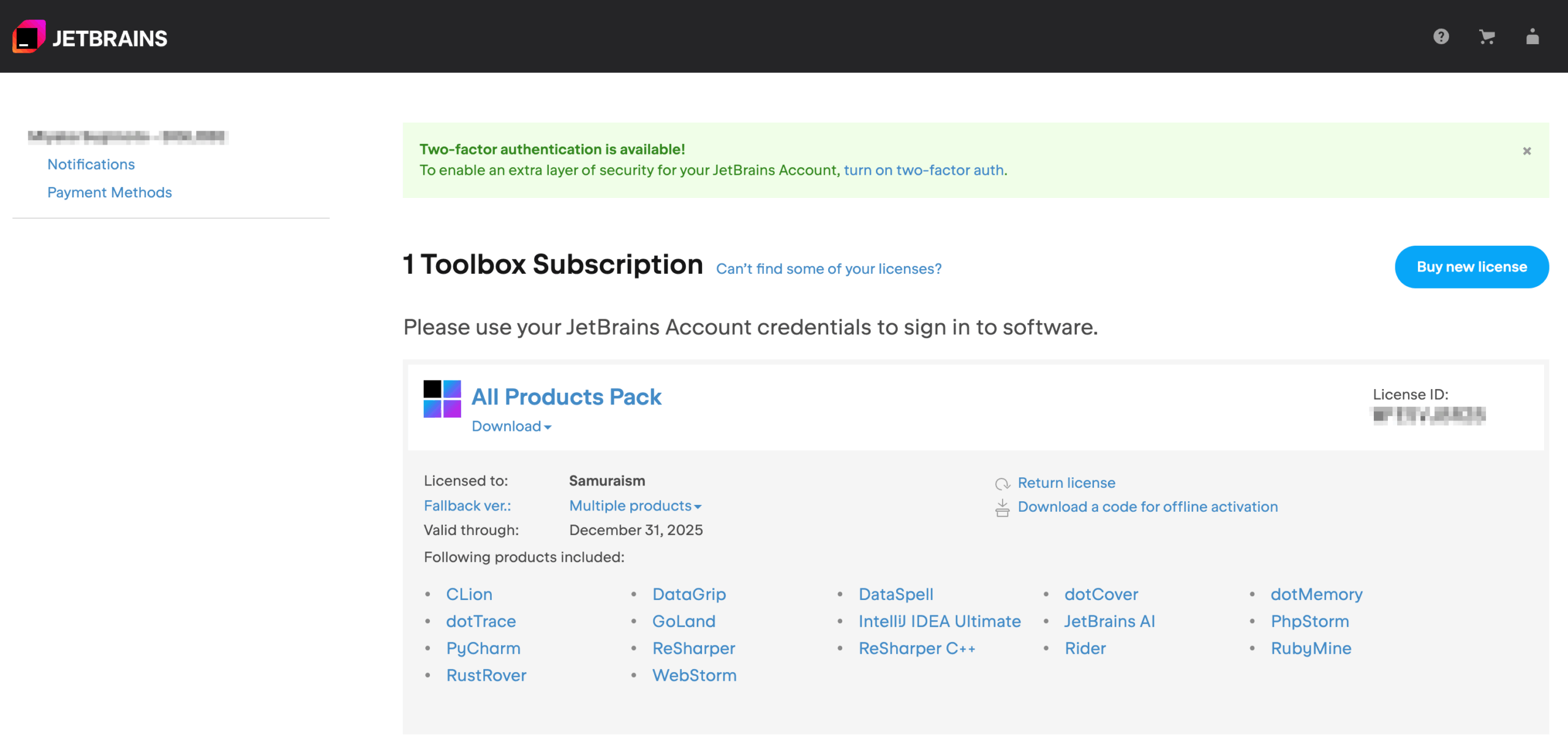Click the Buy new license button
1568x747 pixels.
pyautogui.click(x=1472, y=267)
